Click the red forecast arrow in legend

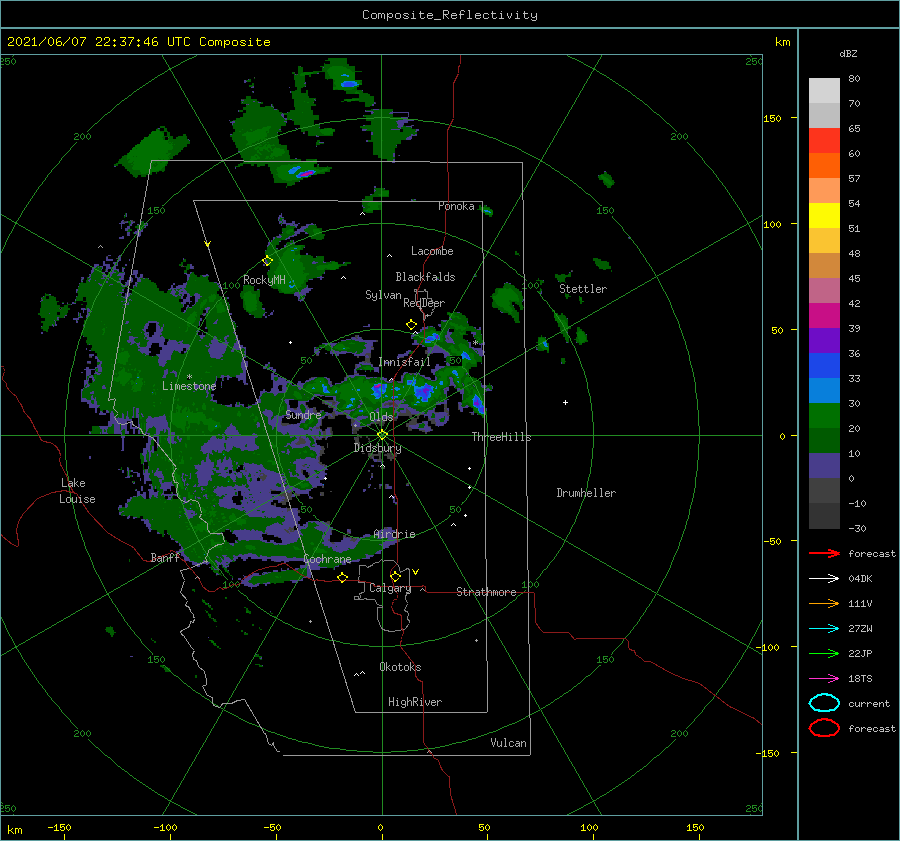pyautogui.click(x=824, y=553)
